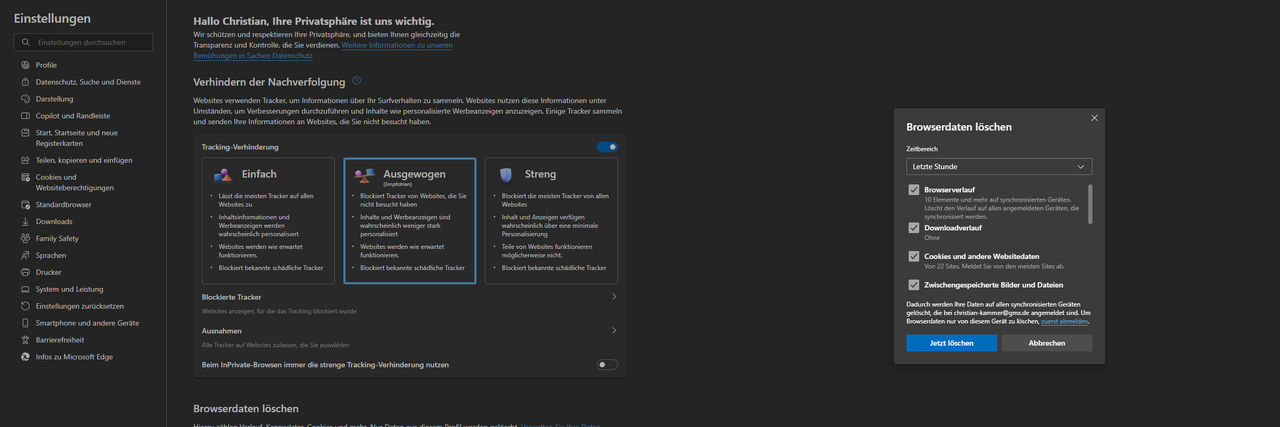
Task: Select the Sprachen icon
Action: [26, 255]
